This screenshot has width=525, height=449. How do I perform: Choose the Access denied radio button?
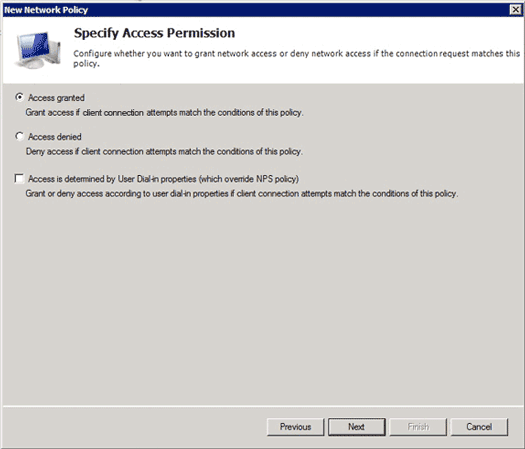[x=19, y=136]
